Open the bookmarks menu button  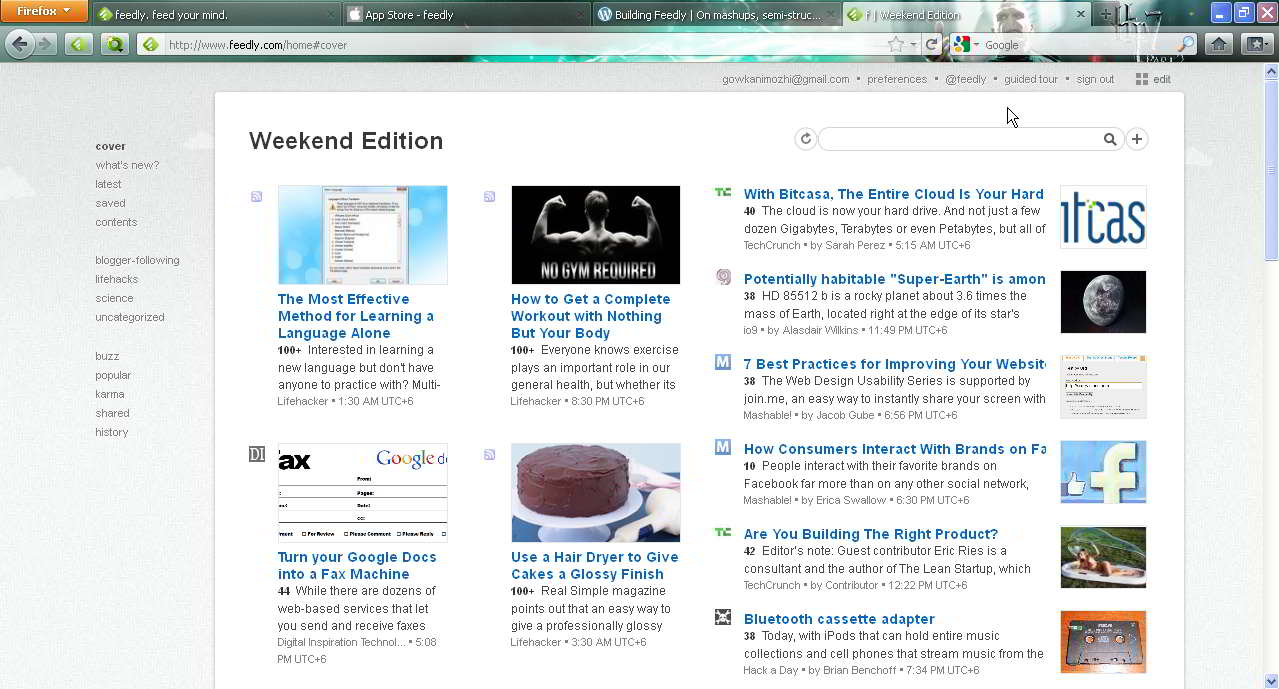point(1256,44)
